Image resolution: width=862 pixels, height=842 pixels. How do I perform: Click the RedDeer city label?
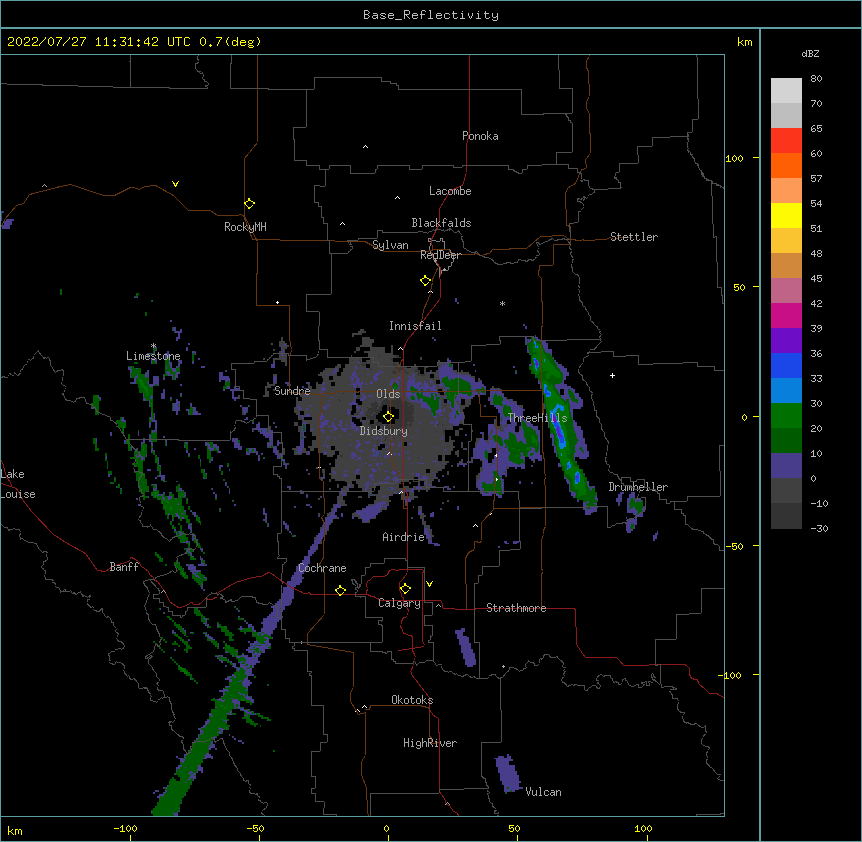click(x=440, y=255)
